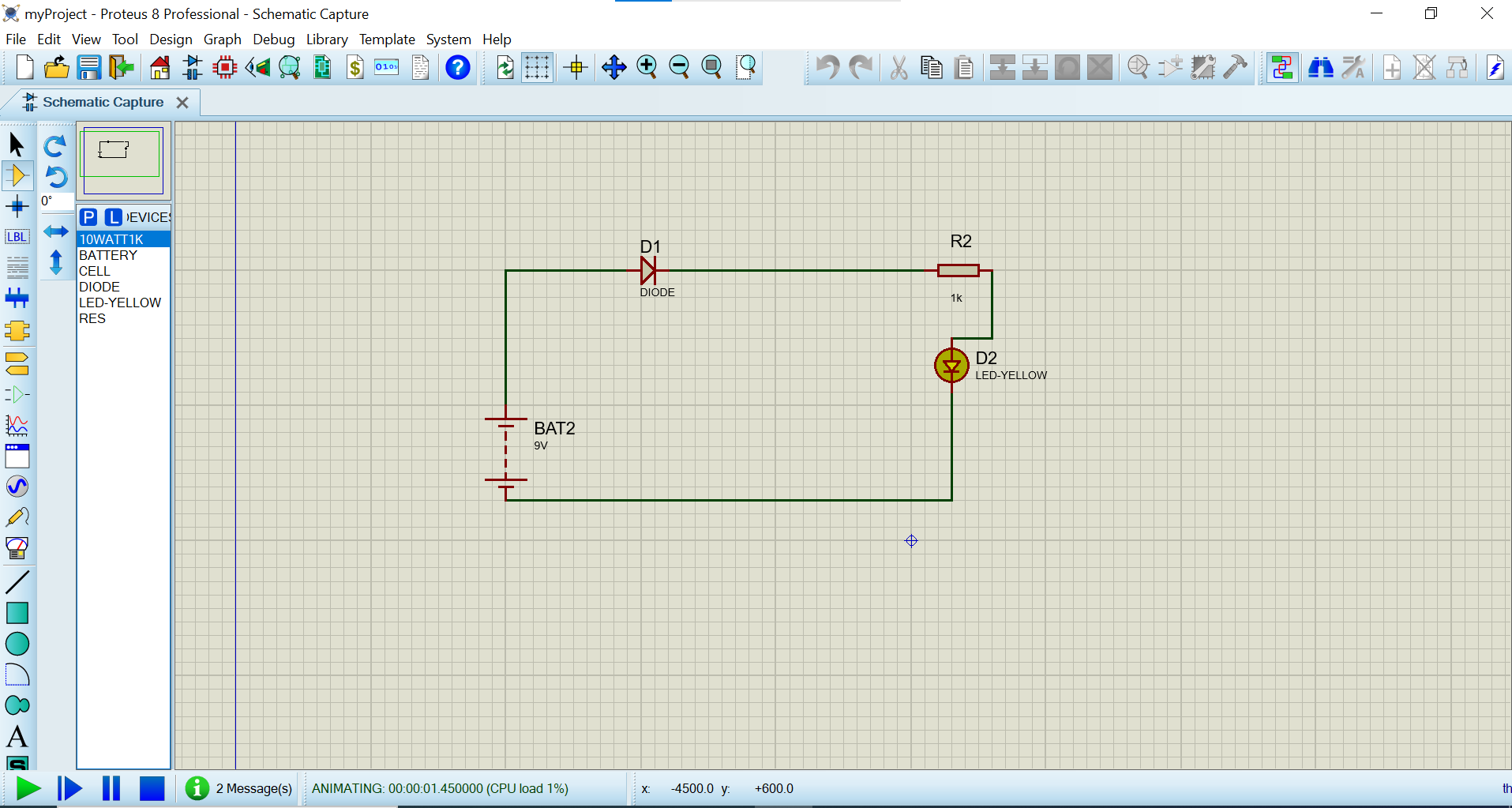Pause the running simulation
The width and height of the screenshot is (1512, 808).
[111, 788]
